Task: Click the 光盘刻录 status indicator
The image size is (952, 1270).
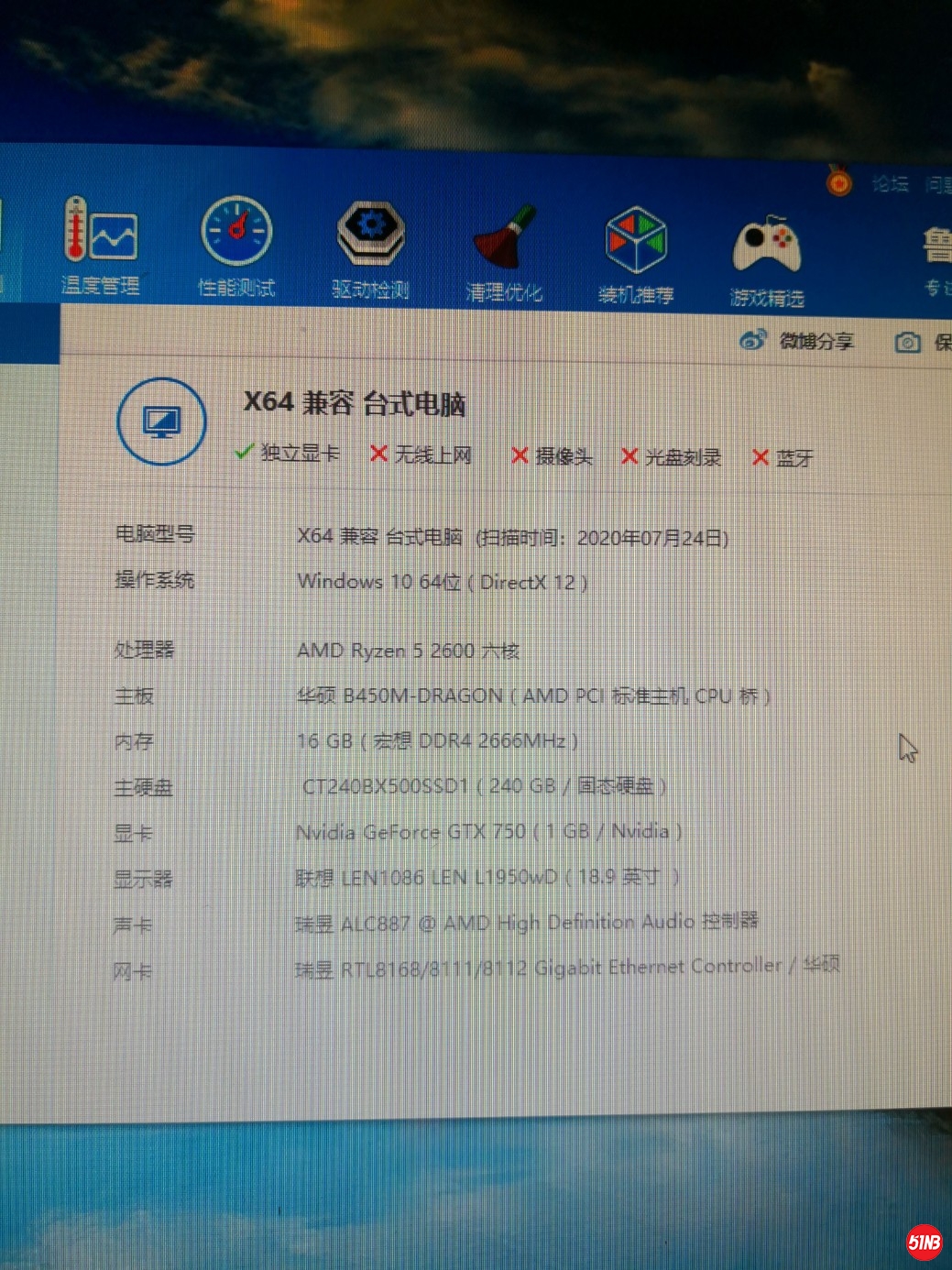Action: coord(672,457)
